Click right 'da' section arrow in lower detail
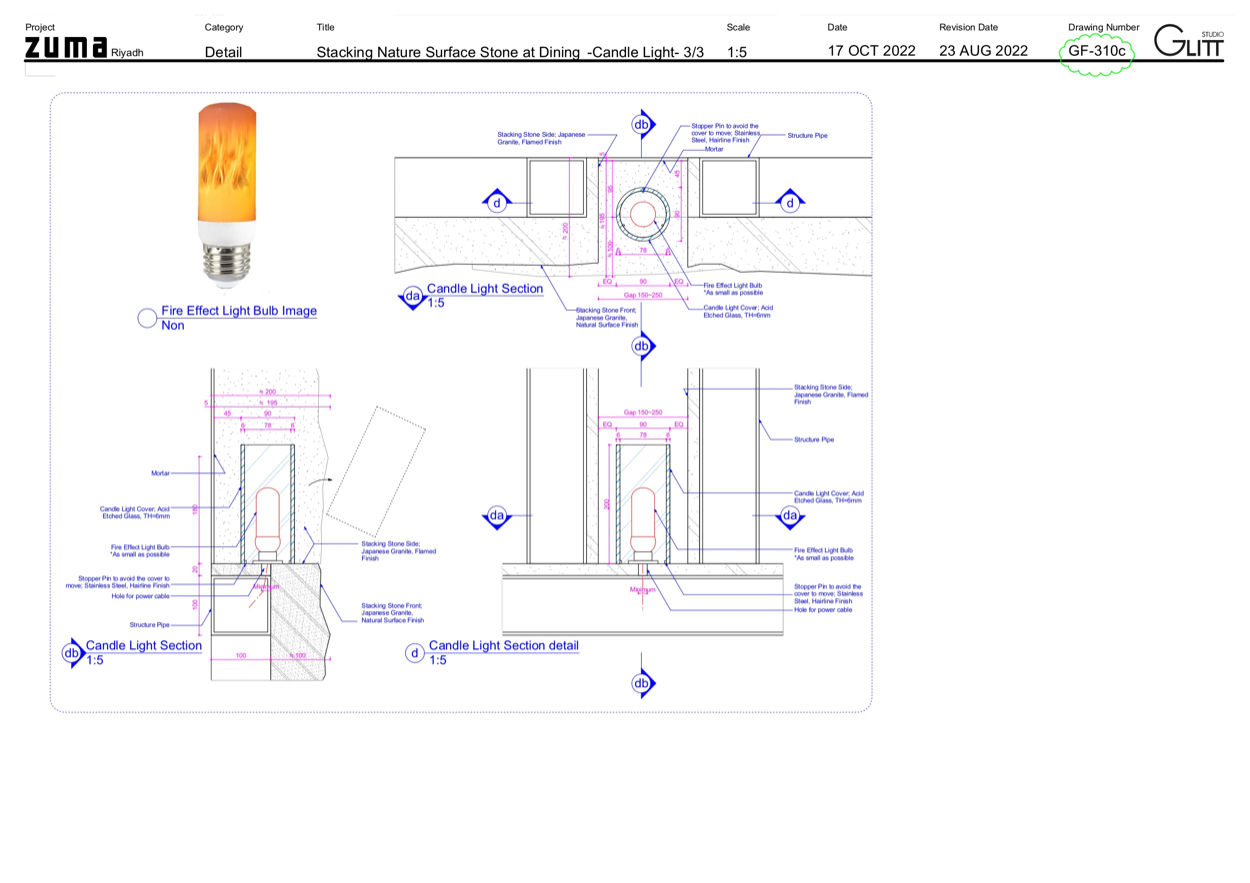 [790, 516]
